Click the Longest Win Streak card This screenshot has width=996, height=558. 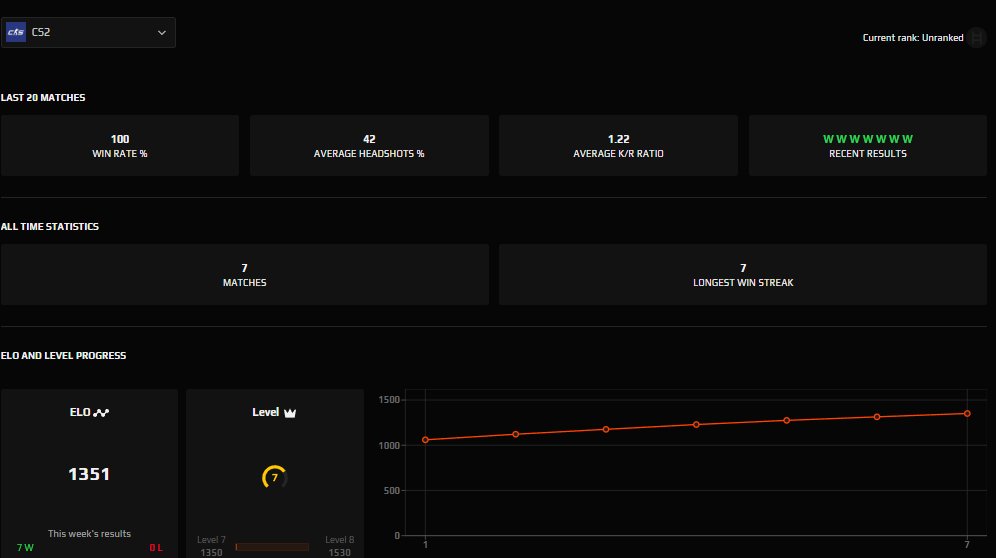tap(743, 275)
